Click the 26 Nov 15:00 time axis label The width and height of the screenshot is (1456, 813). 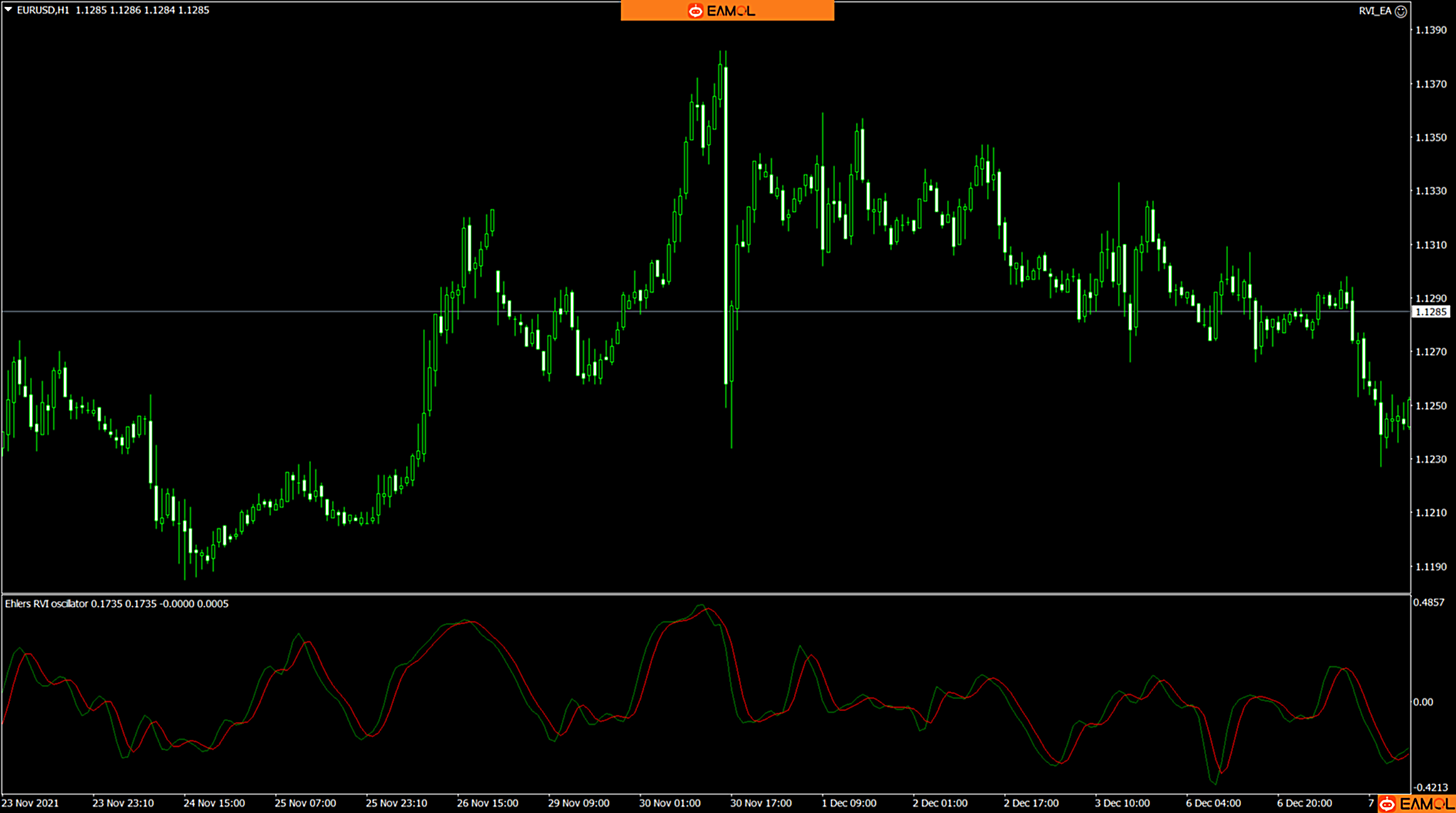487,803
